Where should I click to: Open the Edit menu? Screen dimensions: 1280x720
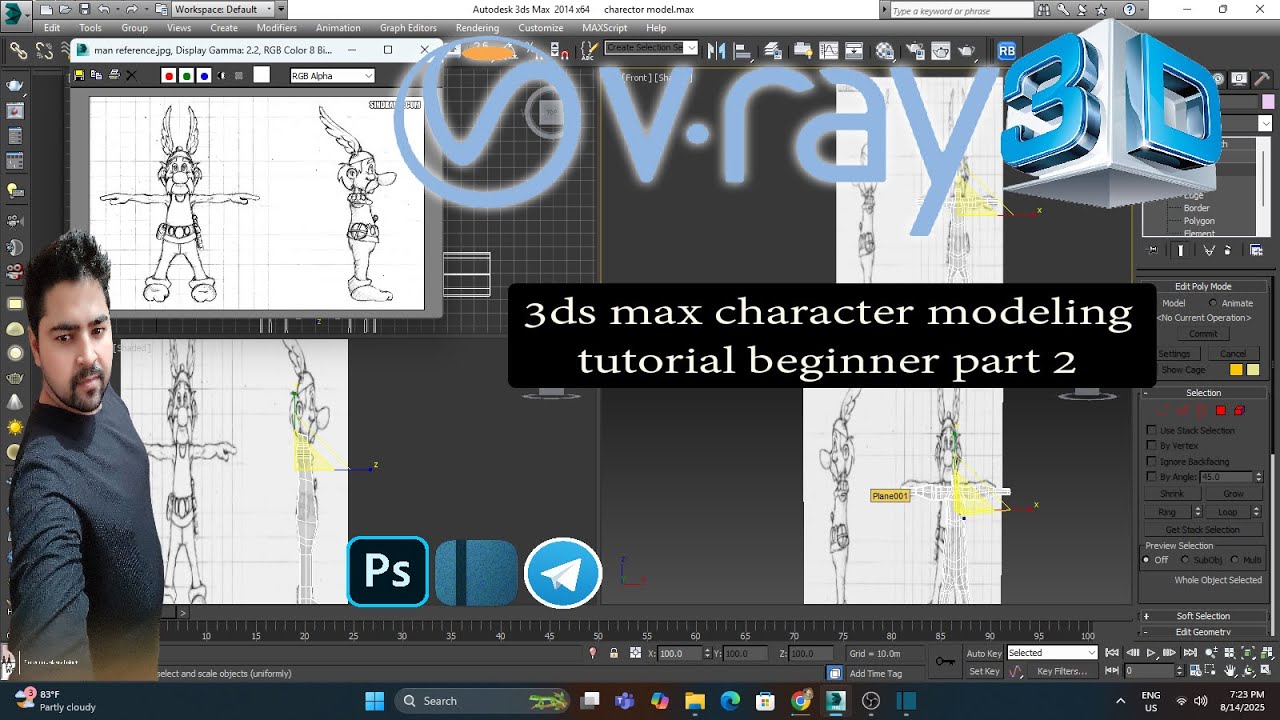pos(52,28)
